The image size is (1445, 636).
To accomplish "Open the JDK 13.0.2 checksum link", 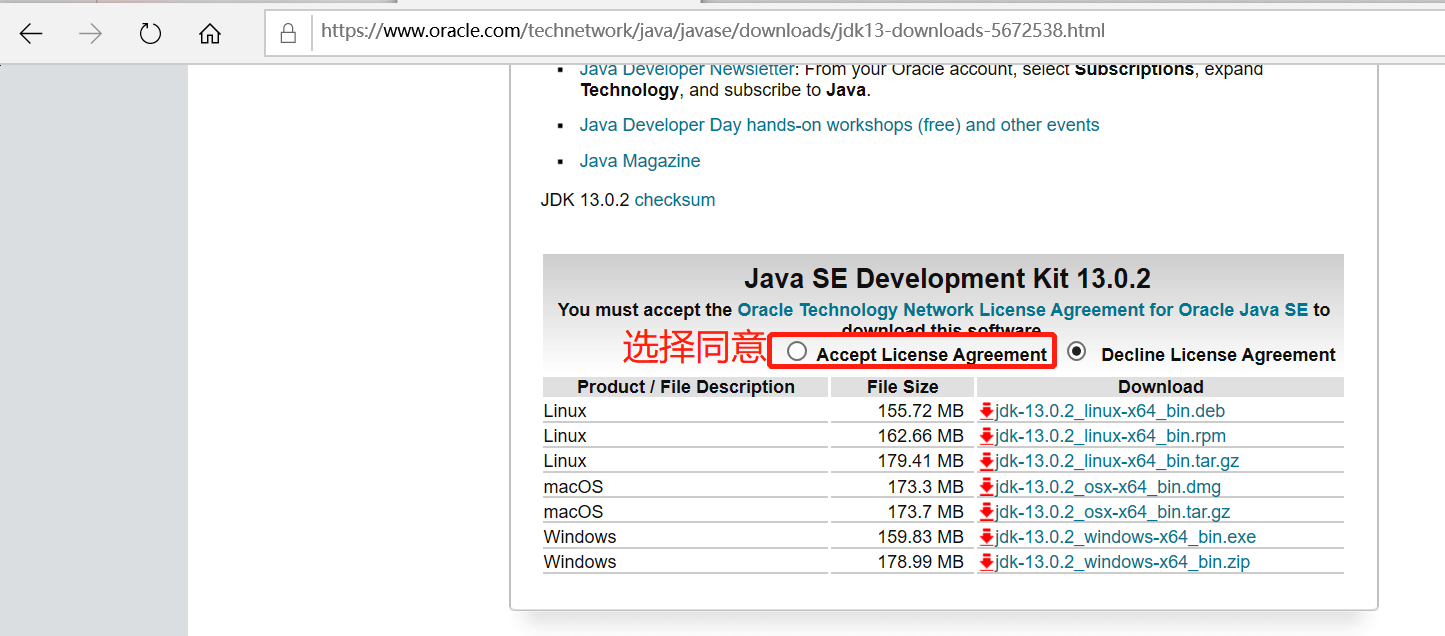I will point(675,200).
